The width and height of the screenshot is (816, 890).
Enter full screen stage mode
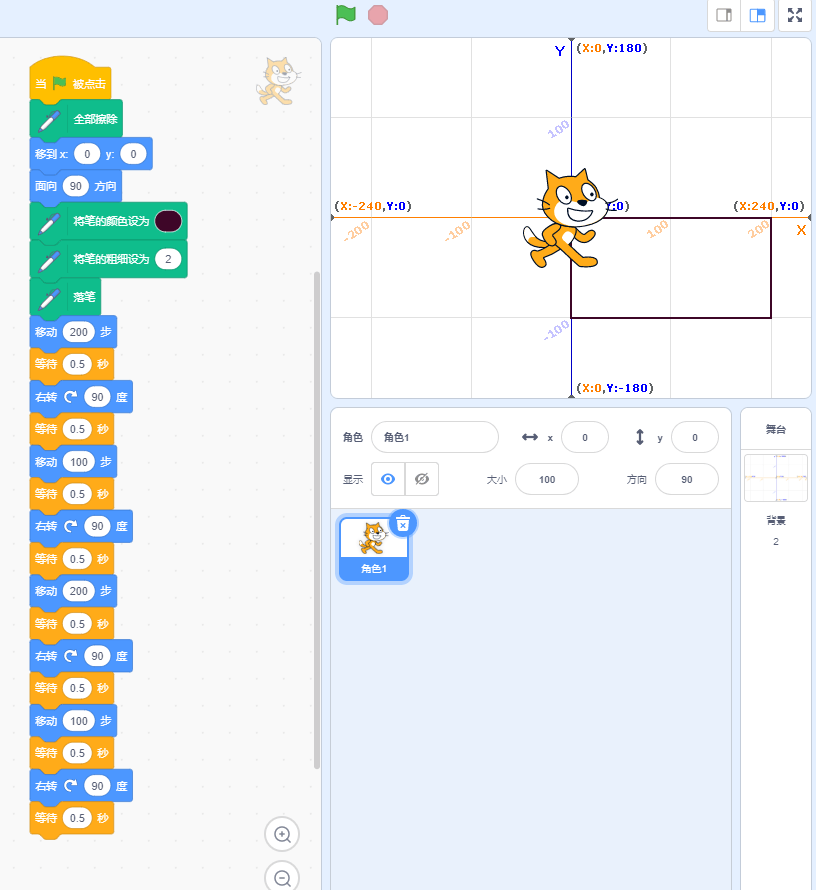tap(795, 15)
